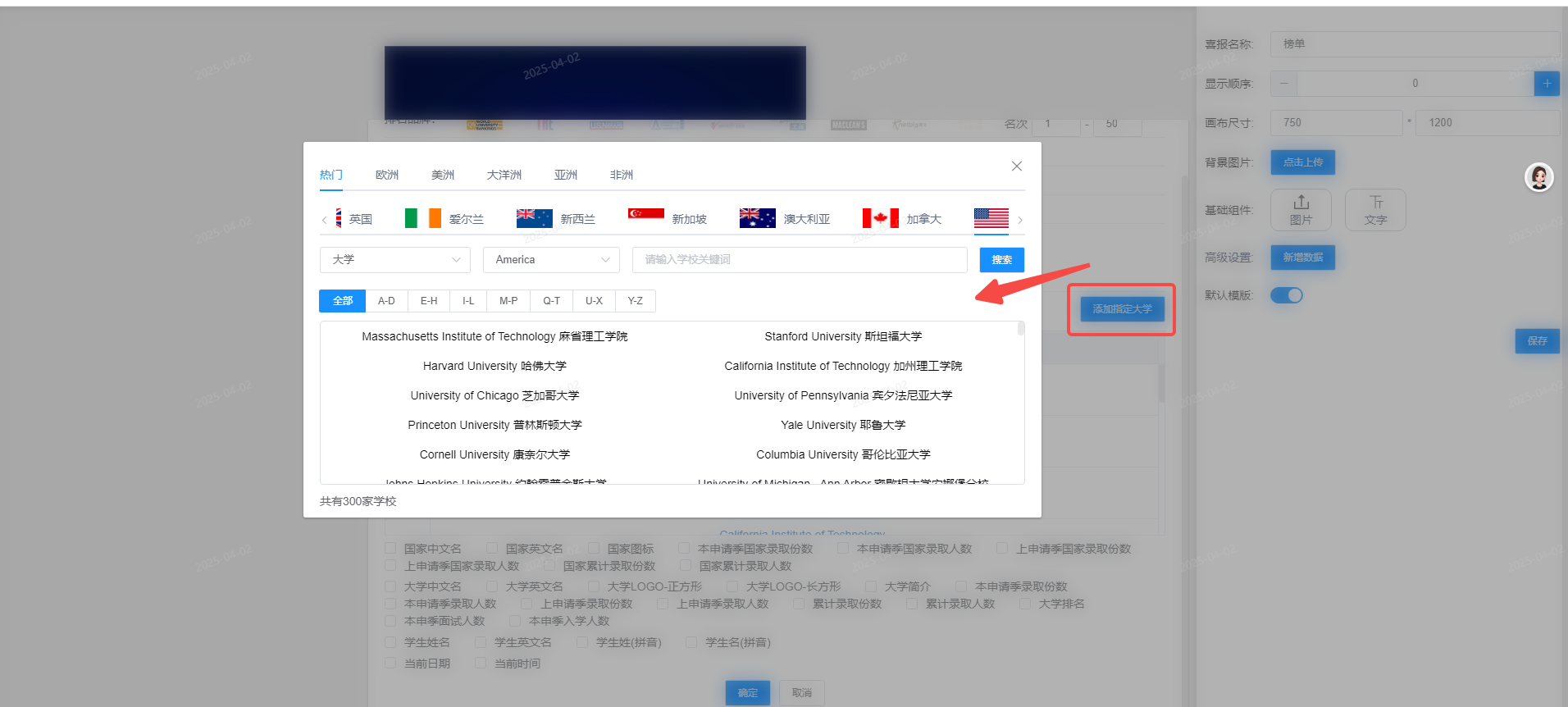Switch to the 欧洲 tab
Image resolution: width=1568 pixels, height=707 pixels.
pyautogui.click(x=386, y=175)
